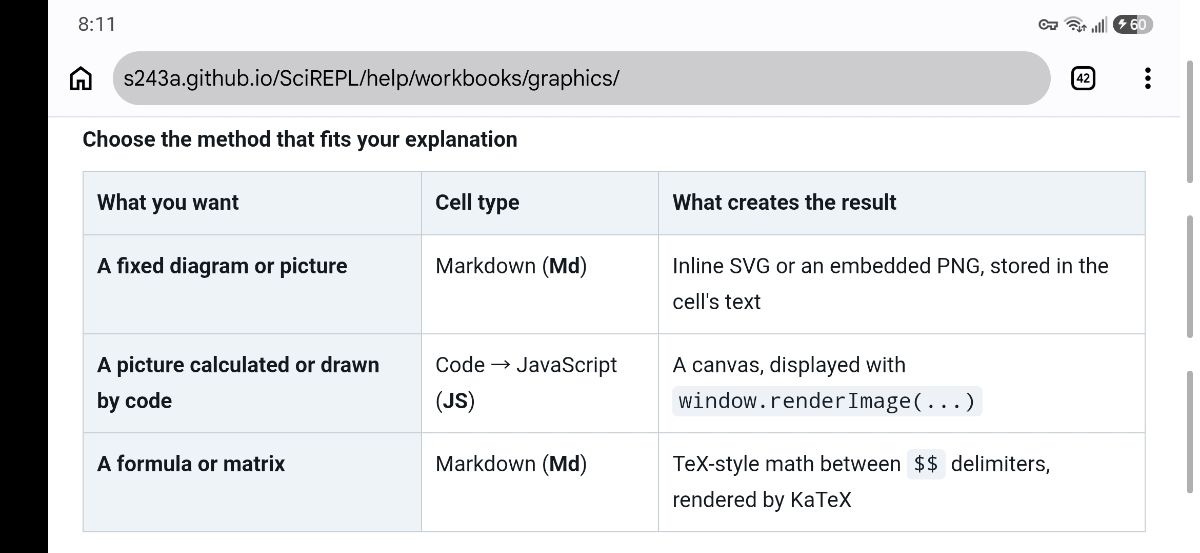Click the 'A fixed diagram or picture' cell
1200x553 pixels.
(x=252, y=284)
